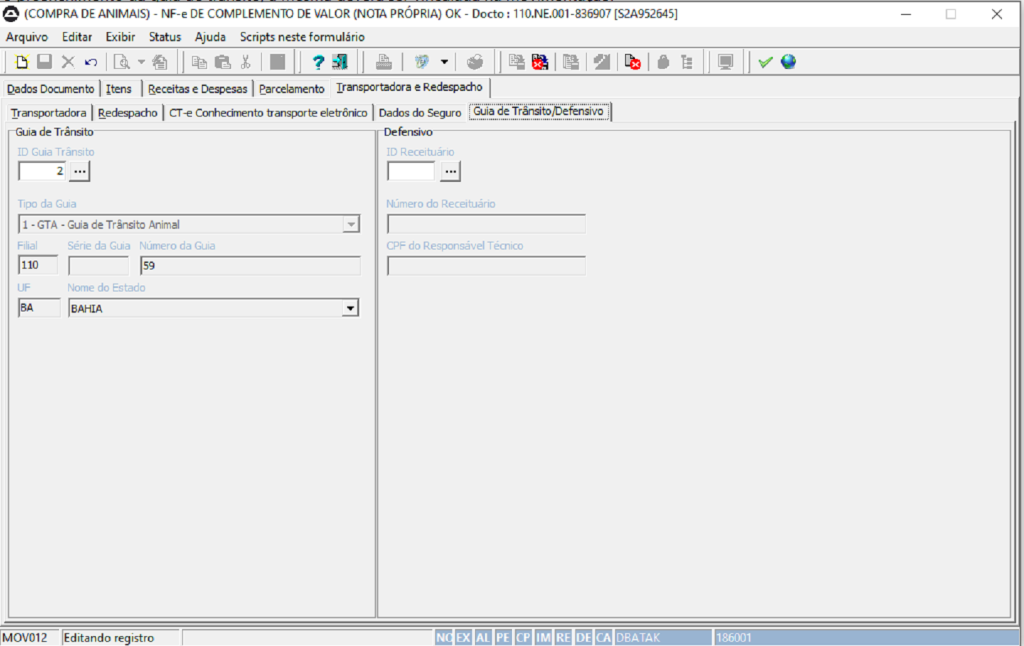Viewport: 1024px width, 646px height.
Task: Click the undo arrow toolbar icon
Action: coord(91,62)
